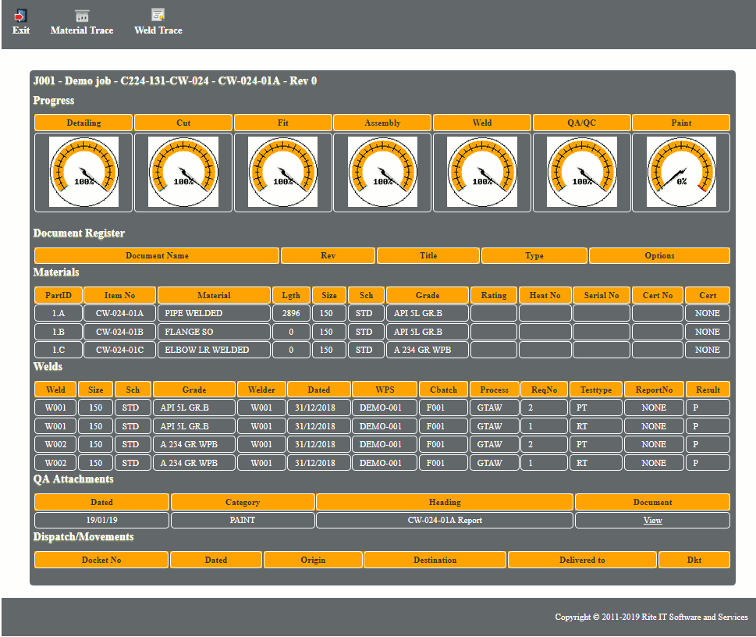Open Material Trace from the toolbar
Image resolution: width=756 pixels, height=637 pixels.
coord(82,22)
